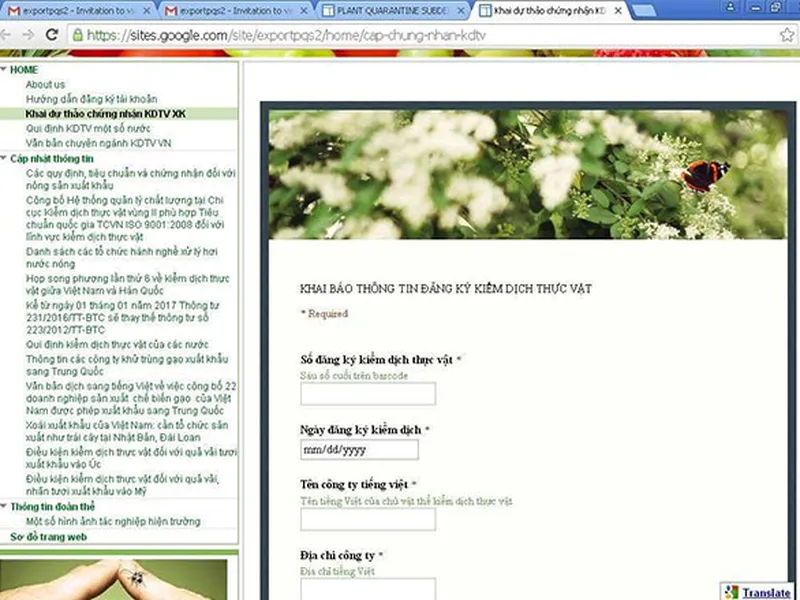
Task: Click the Translate button
Action: (765, 591)
